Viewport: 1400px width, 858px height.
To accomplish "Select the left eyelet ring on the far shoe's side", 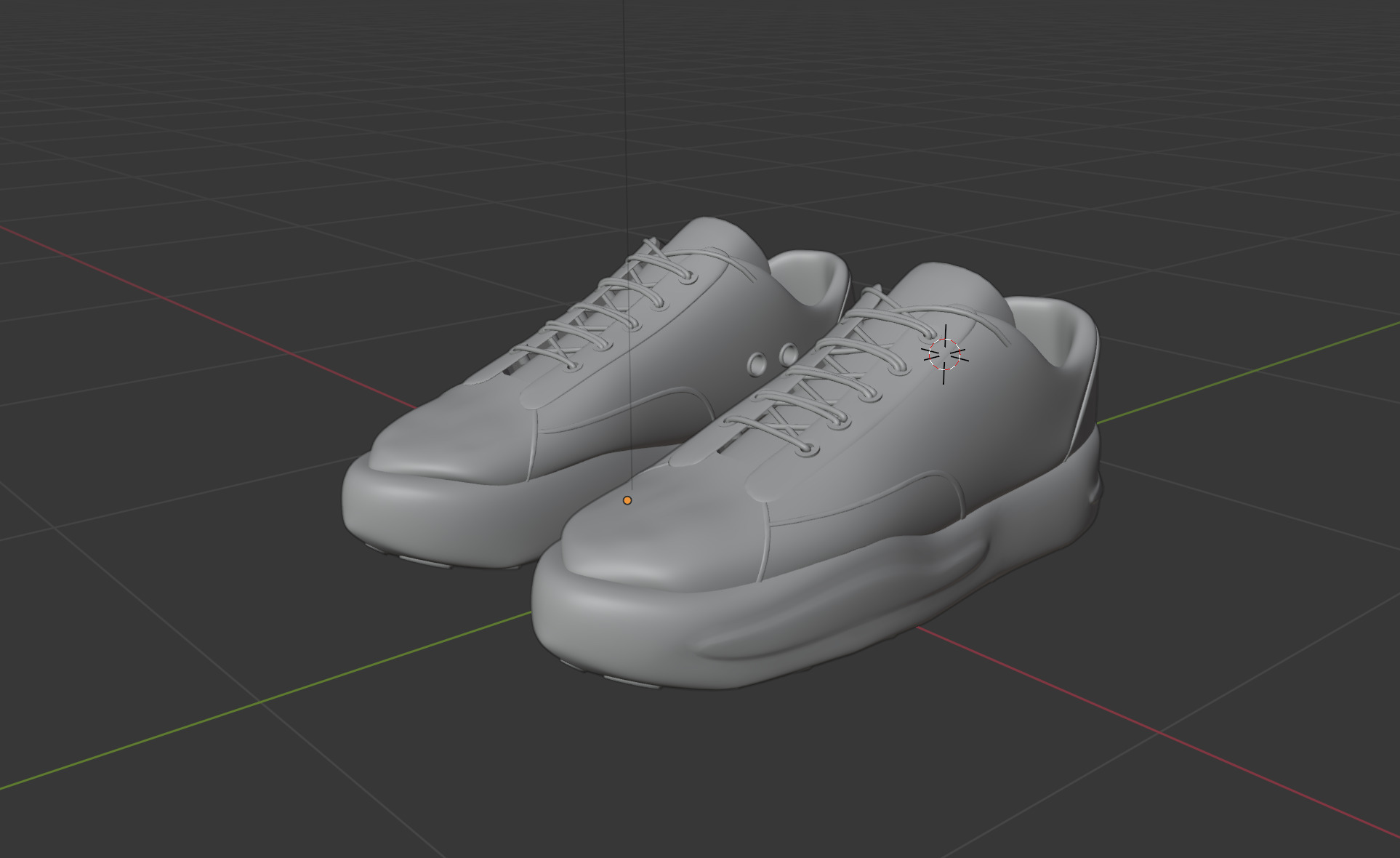I will [x=758, y=364].
